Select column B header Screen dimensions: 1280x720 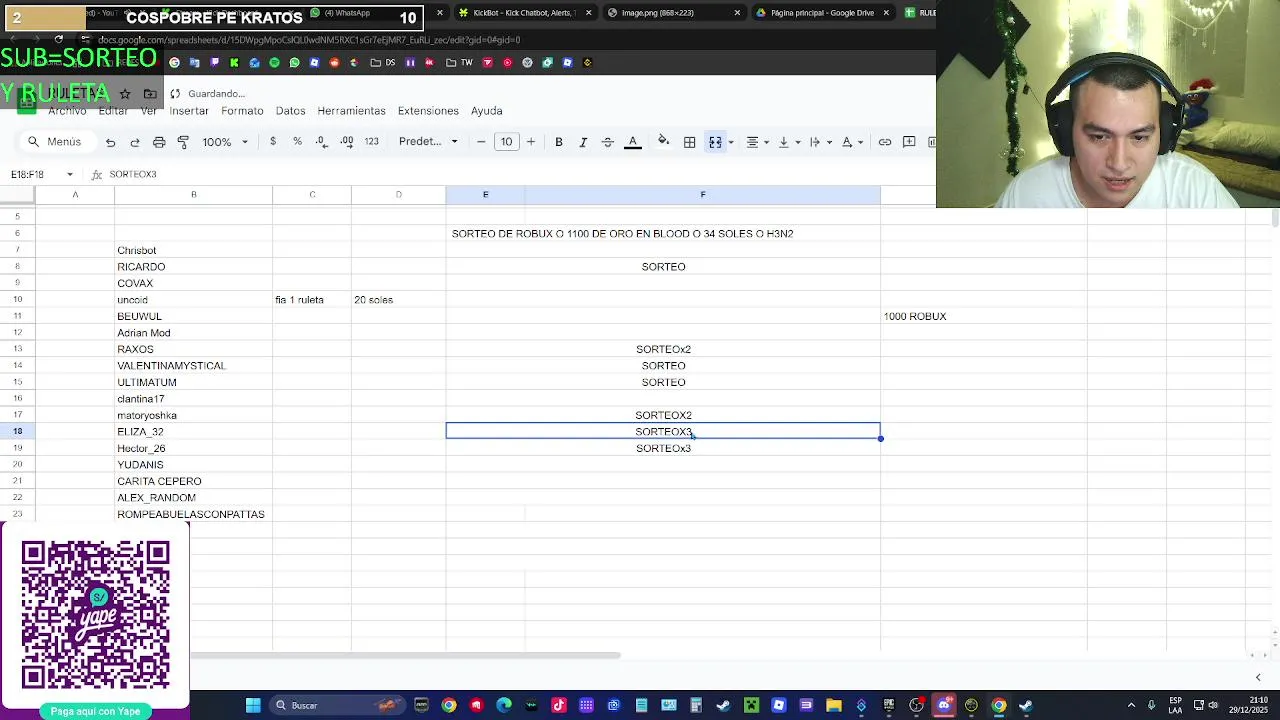coord(193,195)
